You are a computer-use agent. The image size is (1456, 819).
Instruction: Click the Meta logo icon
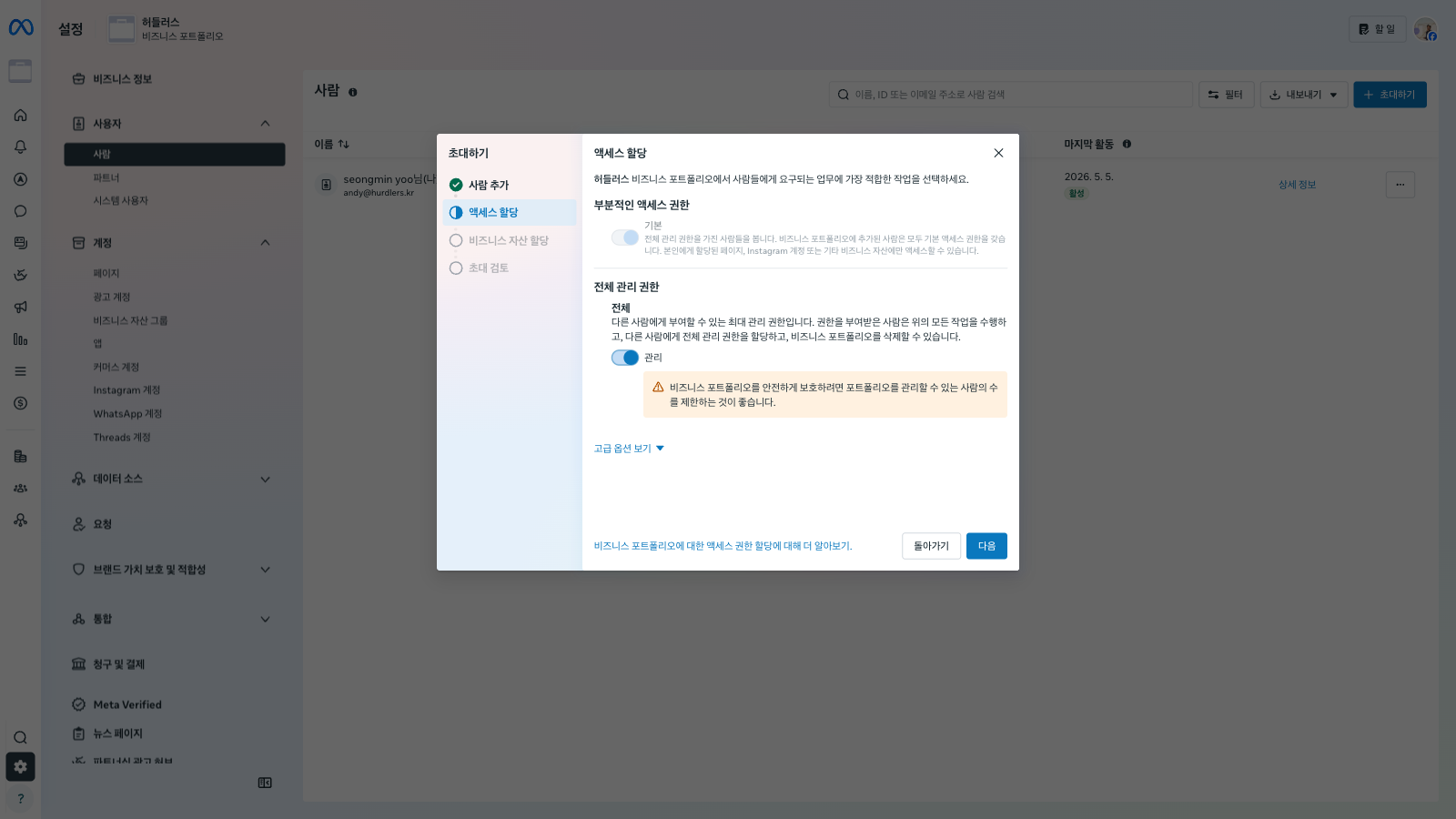tap(21, 28)
